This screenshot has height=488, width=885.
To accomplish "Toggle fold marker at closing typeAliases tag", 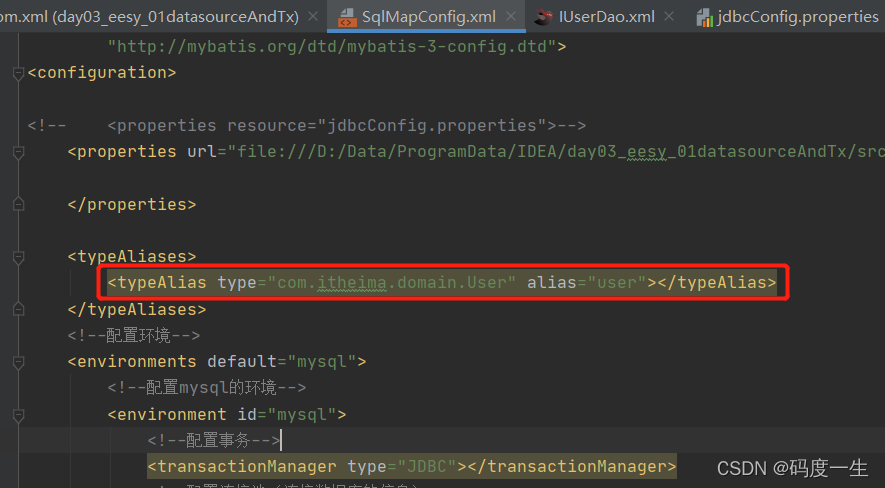I will coord(18,309).
